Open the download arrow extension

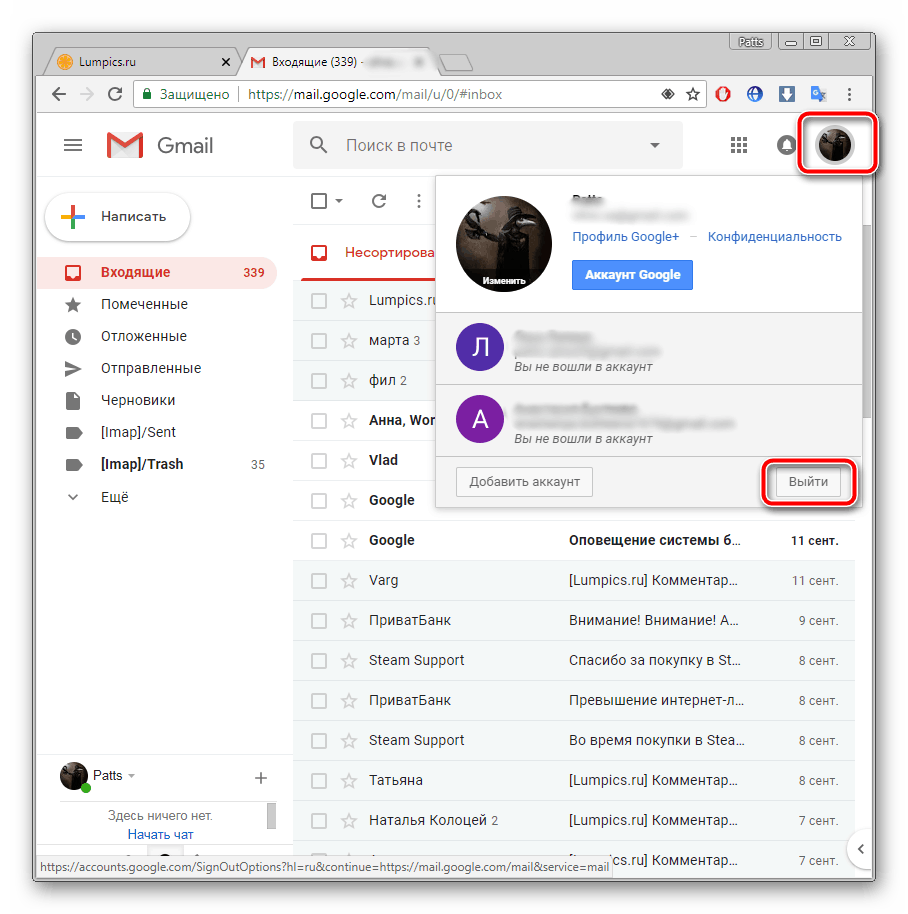[787, 94]
